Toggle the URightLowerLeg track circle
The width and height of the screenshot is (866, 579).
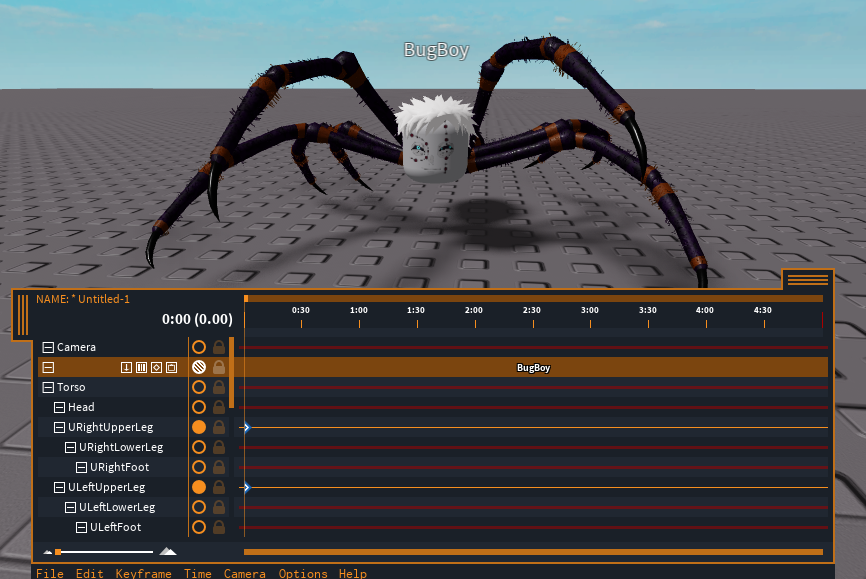(199, 447)
